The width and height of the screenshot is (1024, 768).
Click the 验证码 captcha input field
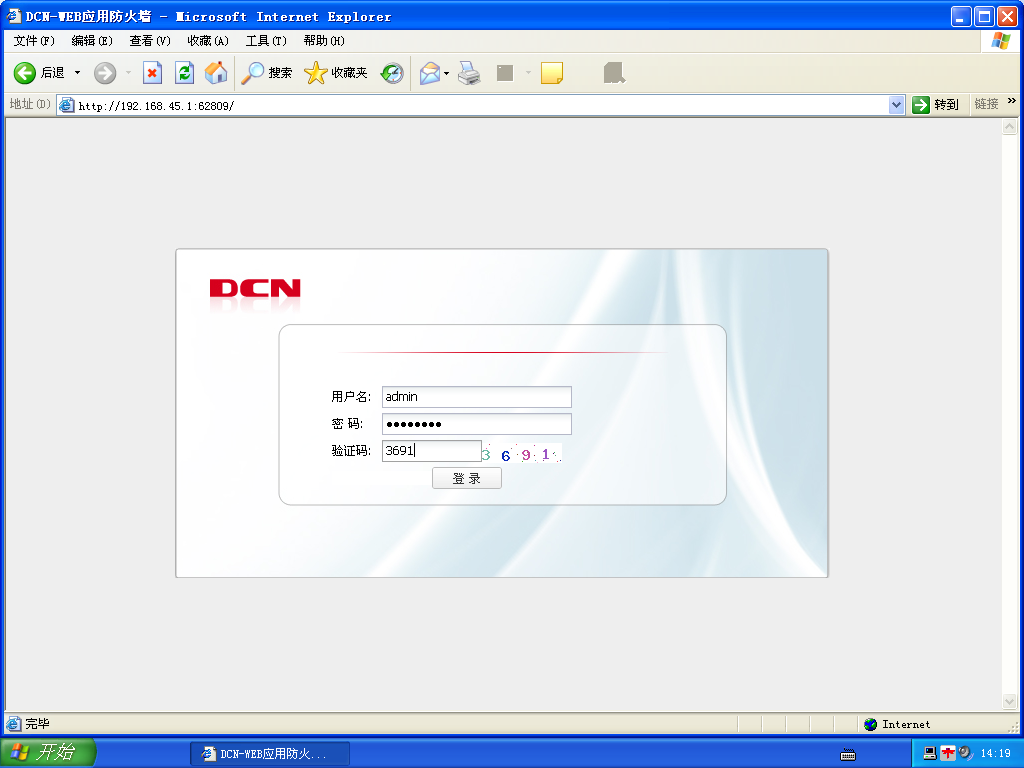pyautogui.click(x=432, y=451)
